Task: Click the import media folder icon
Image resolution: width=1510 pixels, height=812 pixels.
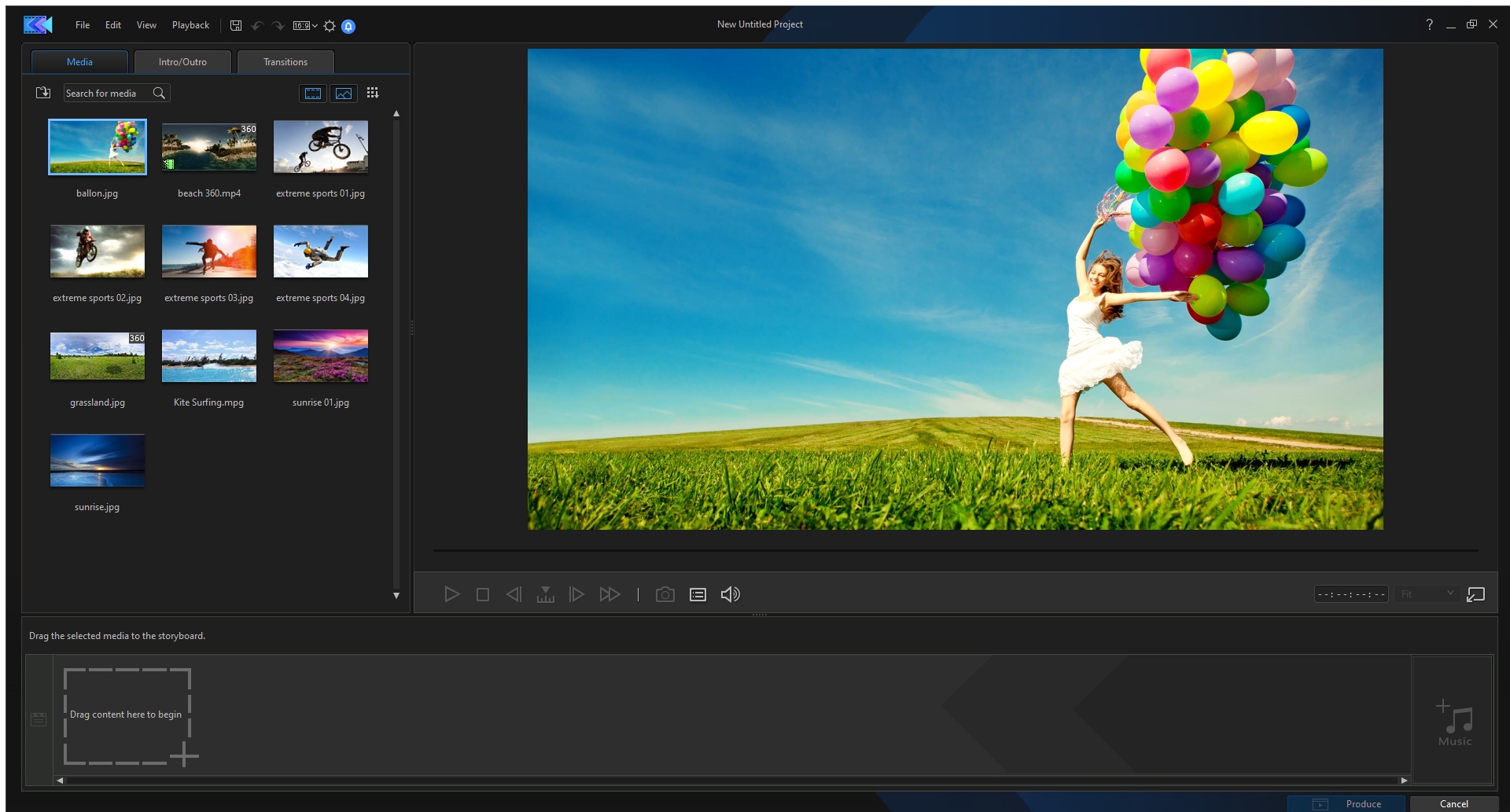Action: pos(43,93)
